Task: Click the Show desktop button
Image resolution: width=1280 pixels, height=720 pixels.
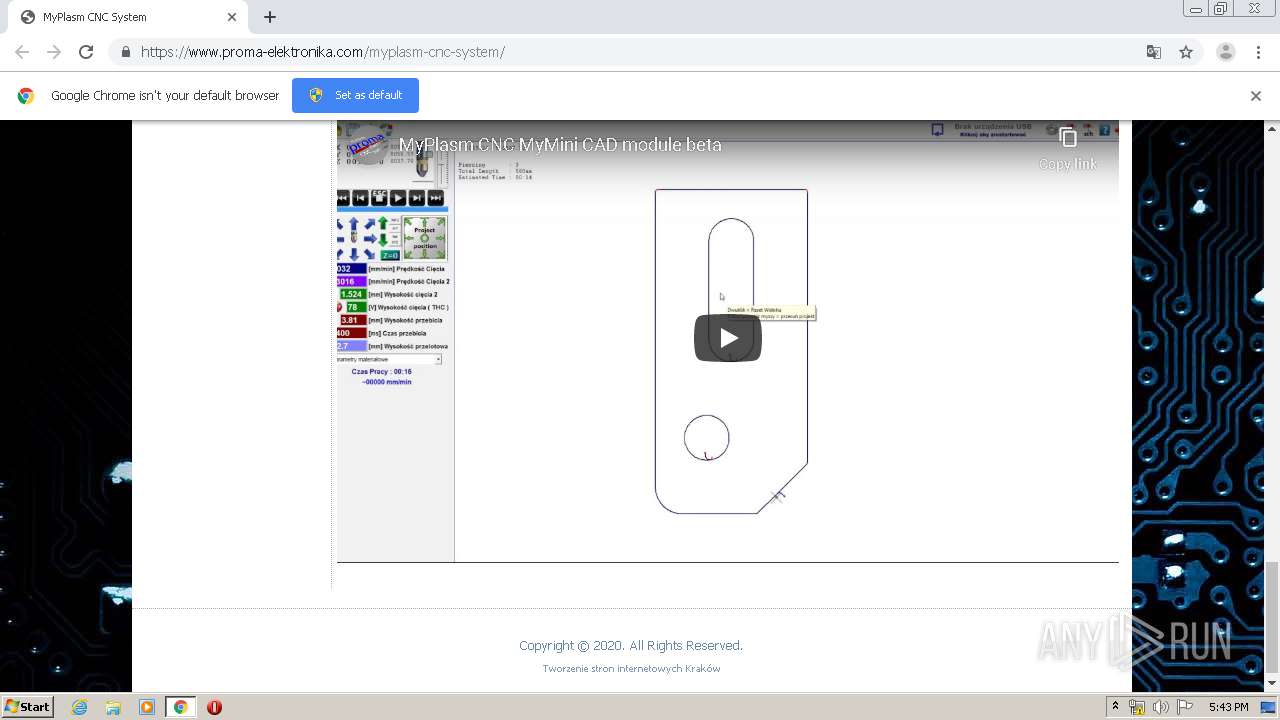Action: coord(1269,707)
